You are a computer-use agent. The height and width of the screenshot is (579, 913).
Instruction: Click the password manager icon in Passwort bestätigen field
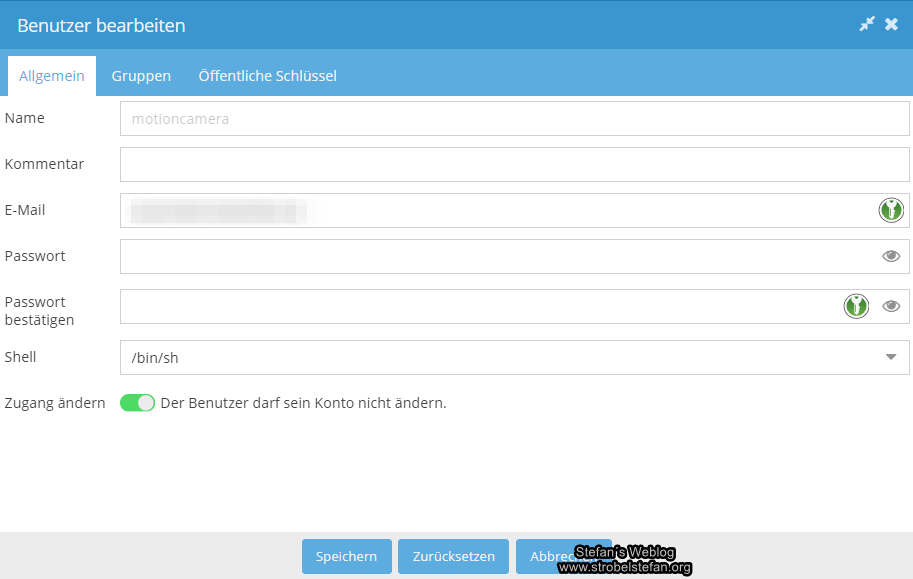pyautogui.click(x=855, y=306)
